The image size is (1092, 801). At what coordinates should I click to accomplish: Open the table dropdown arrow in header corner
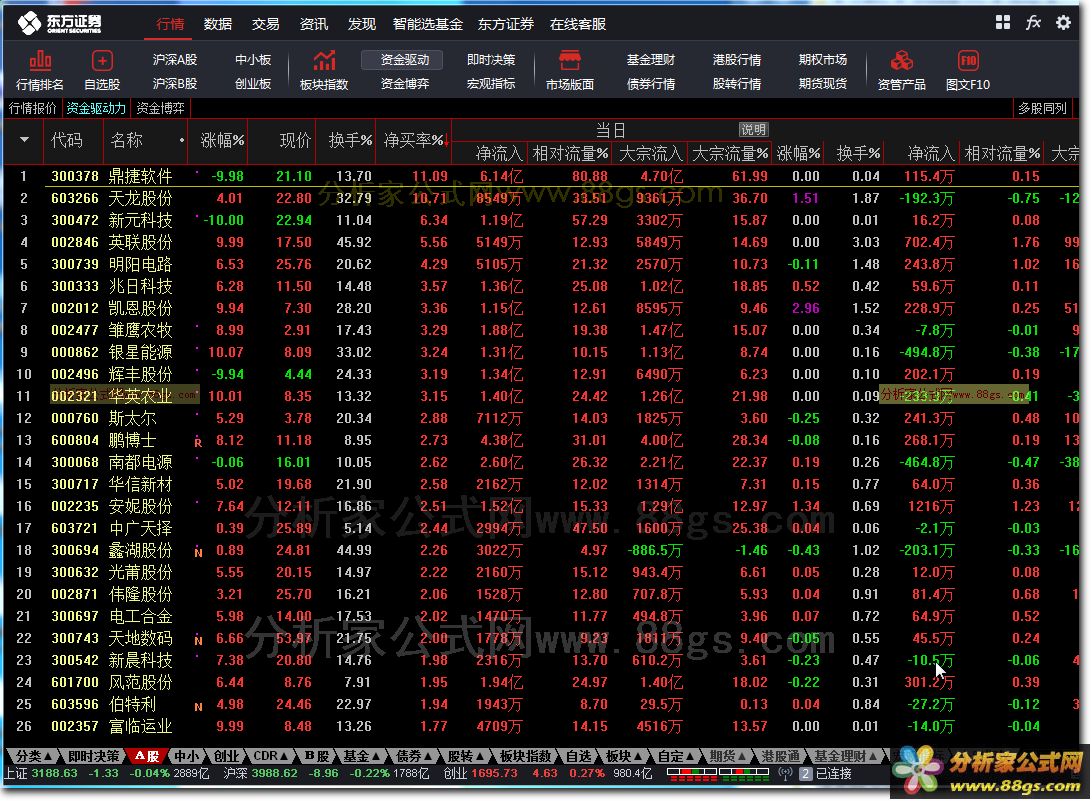[24, 140]
